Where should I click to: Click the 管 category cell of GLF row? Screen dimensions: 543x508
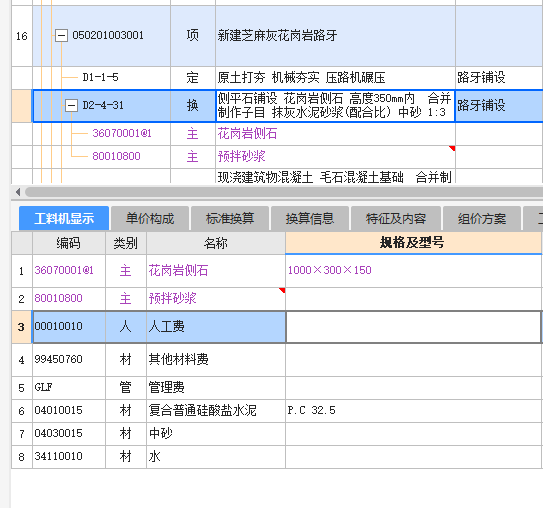pyautogui.click(x=126, y=387)
